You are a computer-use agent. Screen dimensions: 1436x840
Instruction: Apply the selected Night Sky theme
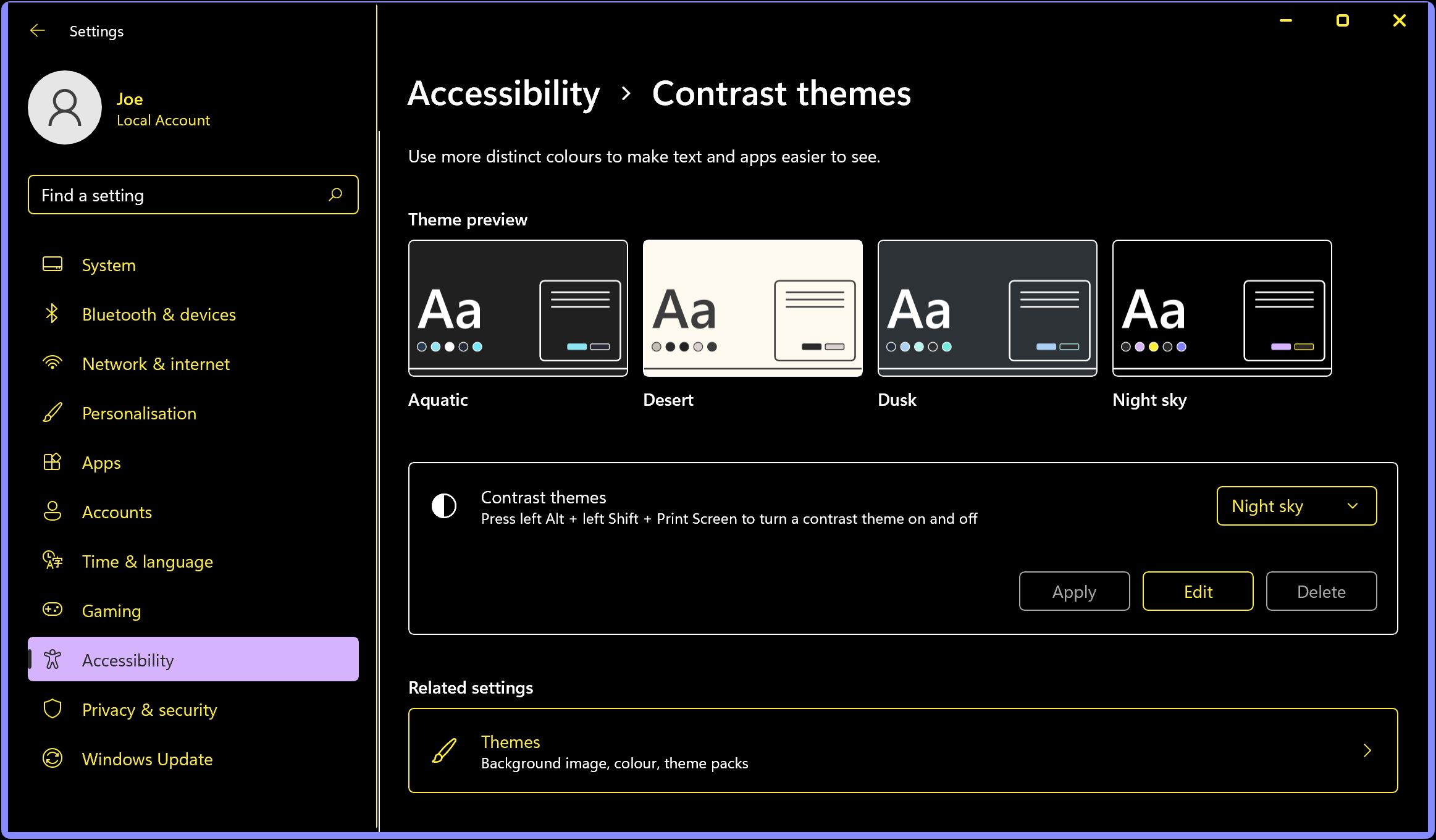1073,591
